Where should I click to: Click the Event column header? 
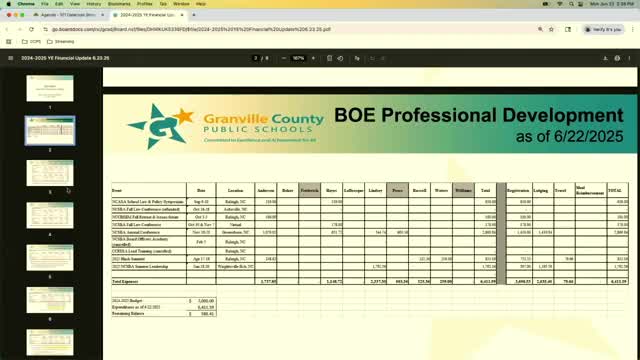(117, 191)
